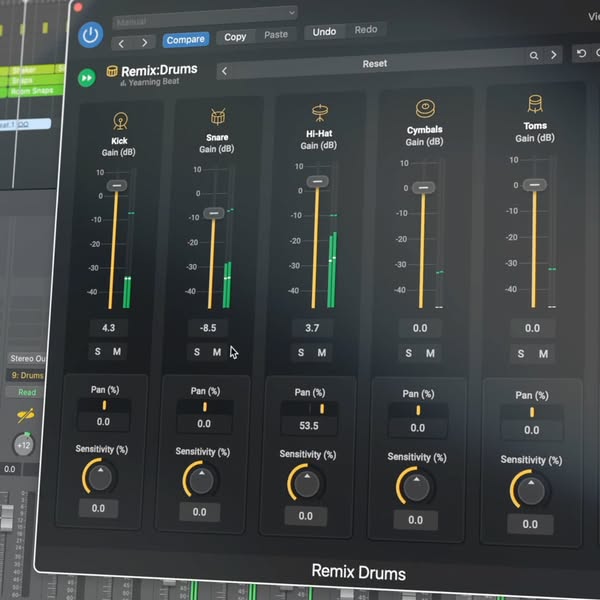Click the circular undo arrow icon
This screenshot has height=600, width=600.
[x=581, y=53]
